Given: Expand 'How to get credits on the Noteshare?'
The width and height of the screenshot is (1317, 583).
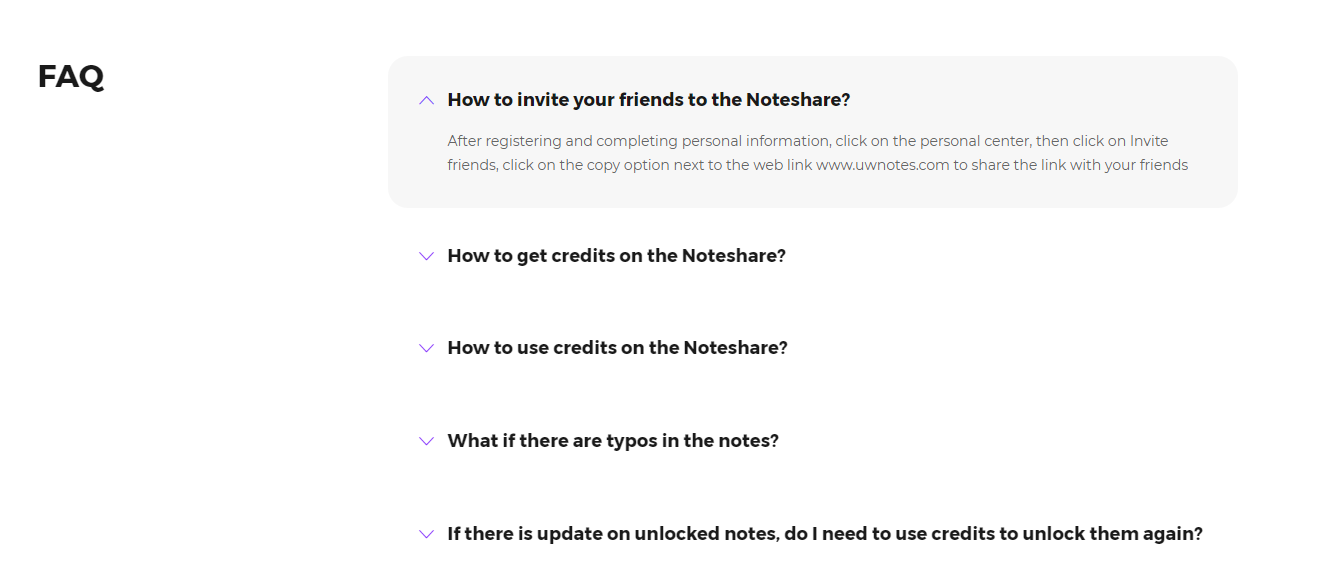Looking at the screenshot, I should coord(616,256).
